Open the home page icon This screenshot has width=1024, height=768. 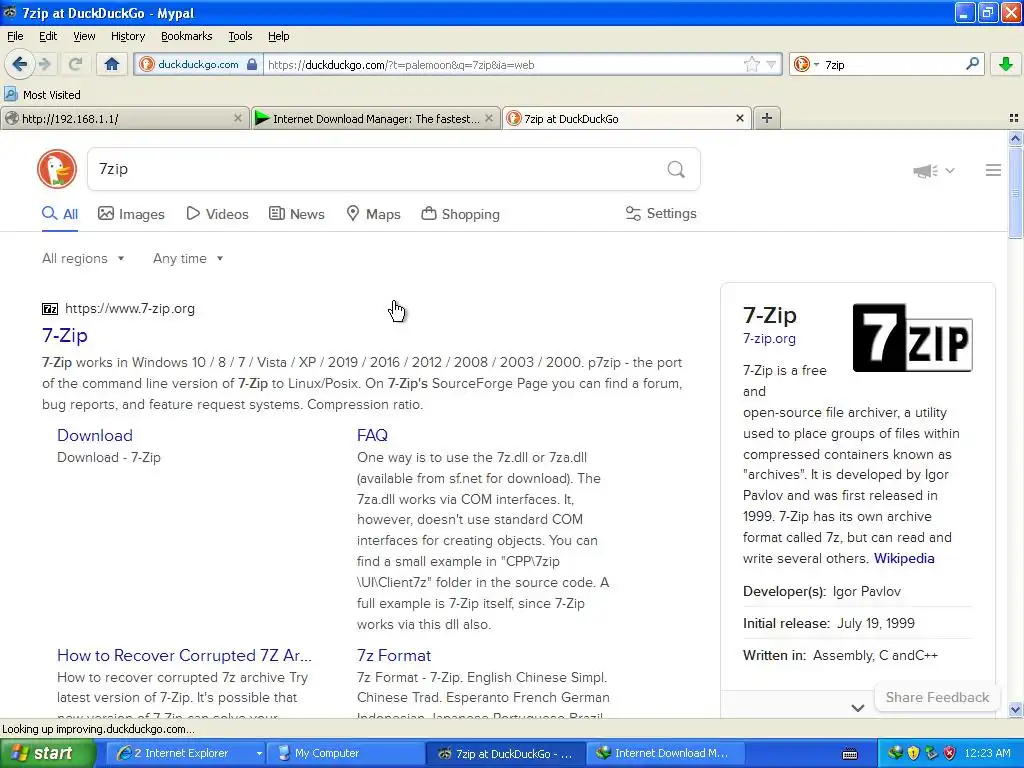tap(112, 64)
